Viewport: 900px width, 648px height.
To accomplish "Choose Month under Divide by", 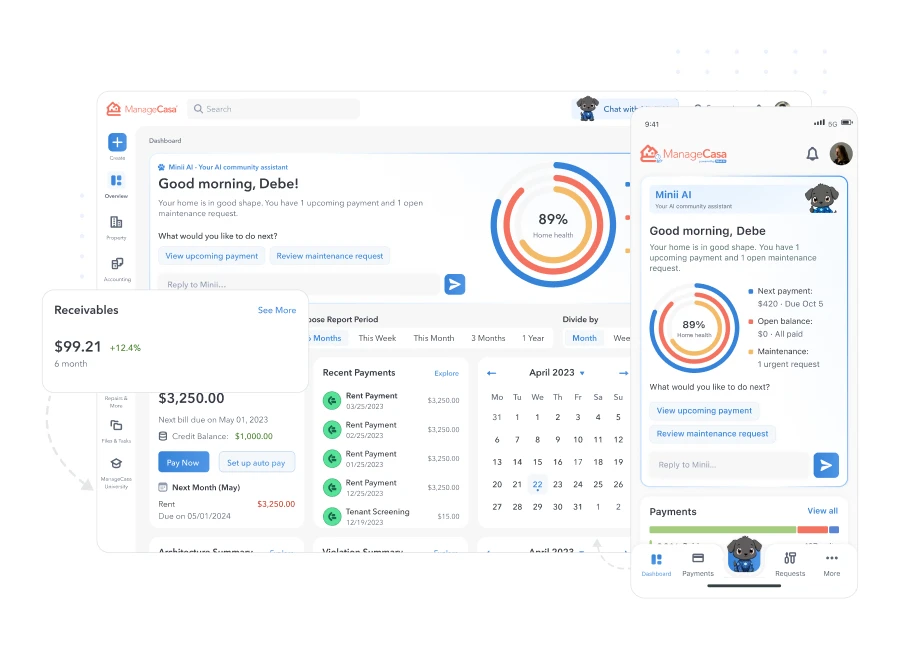I will pos(584,338).
